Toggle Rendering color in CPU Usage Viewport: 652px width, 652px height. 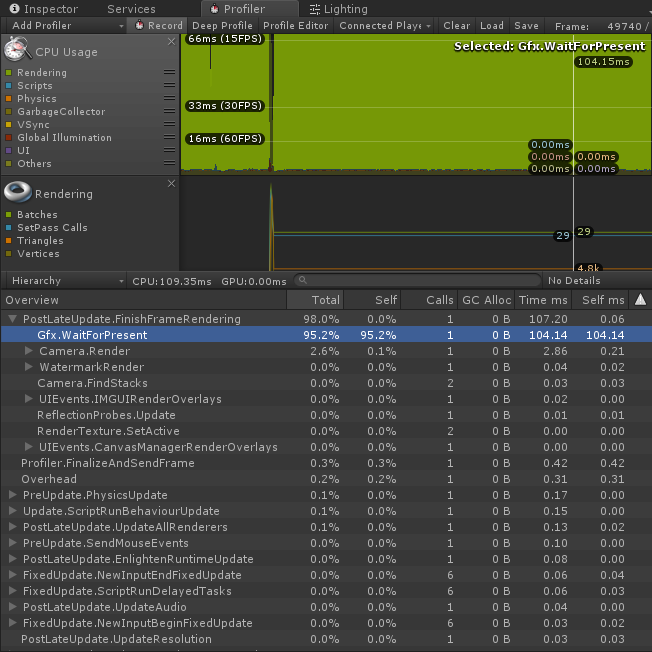(8, 73)
